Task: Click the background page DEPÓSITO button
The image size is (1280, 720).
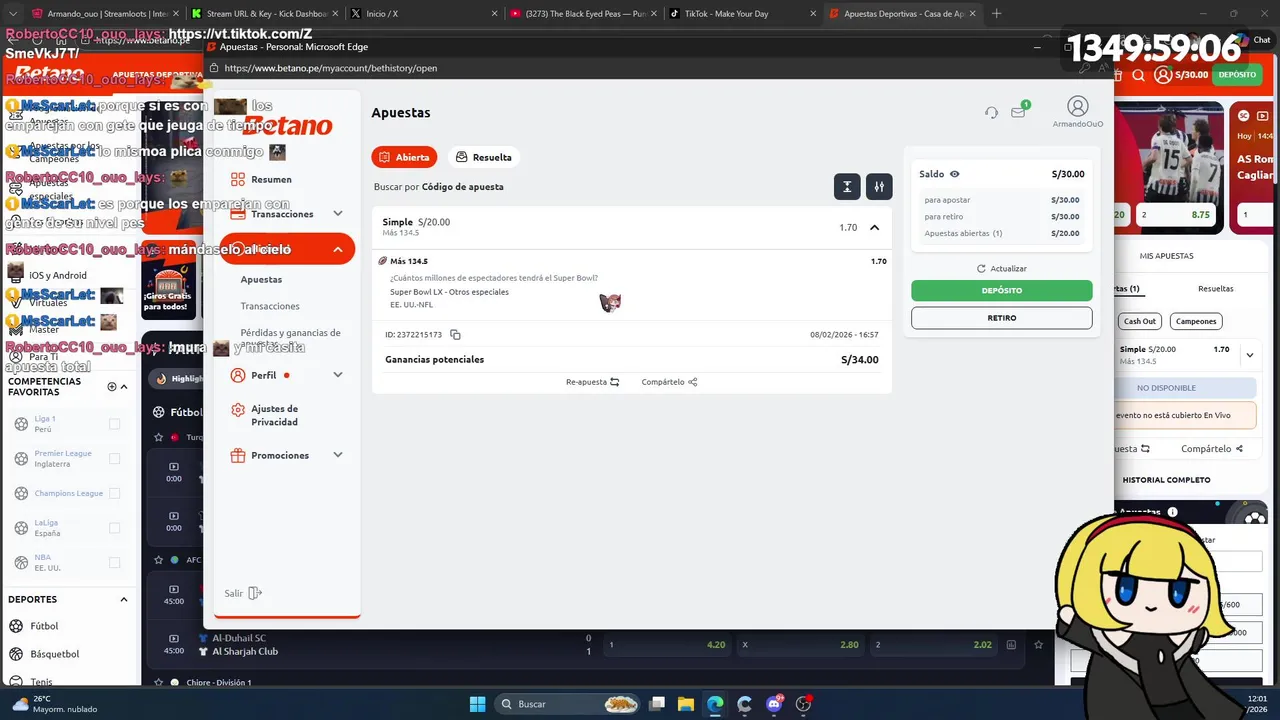Action: (1237, 75)
